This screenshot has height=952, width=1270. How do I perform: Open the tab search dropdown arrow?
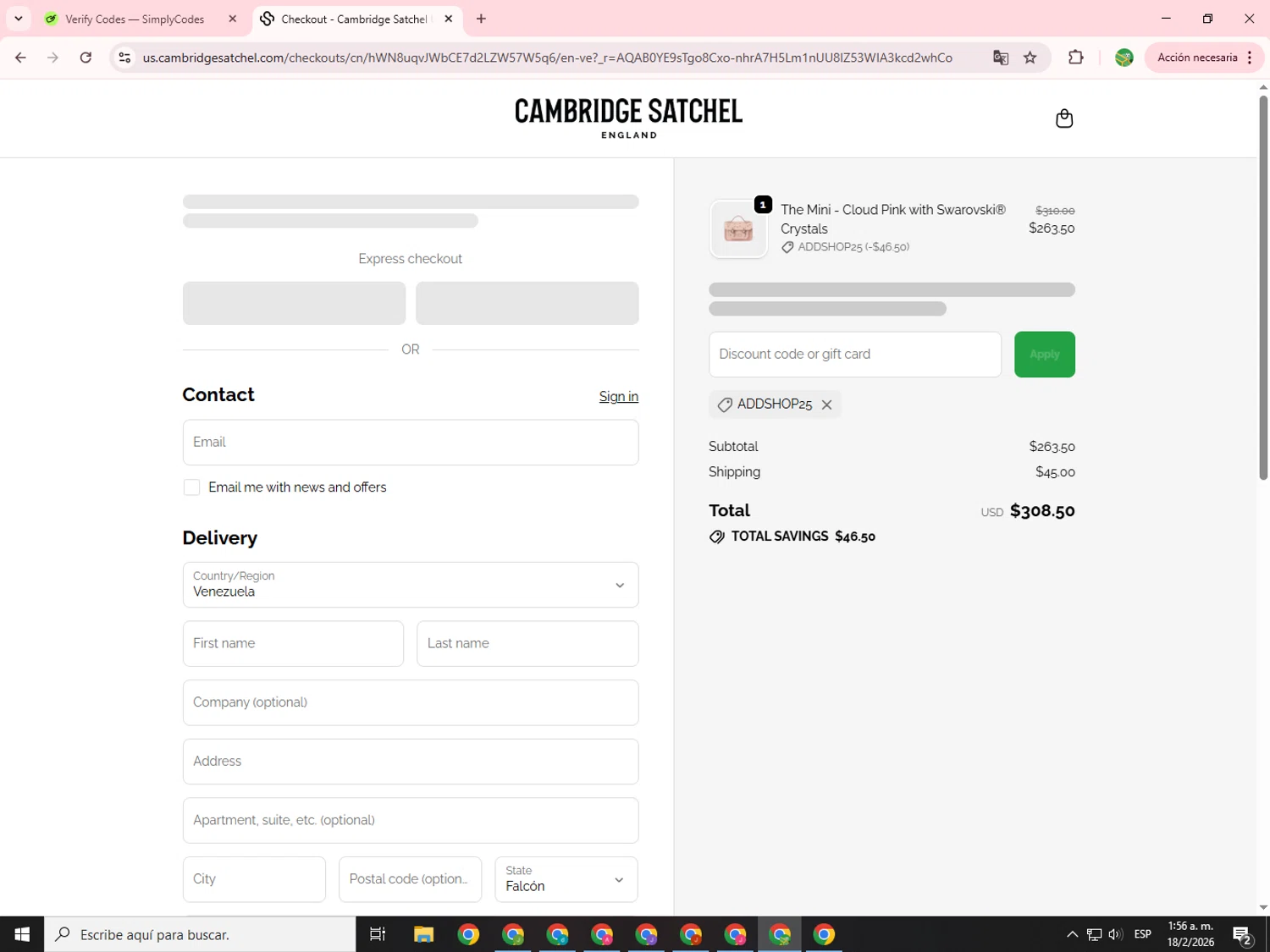(x=18, y=19)
